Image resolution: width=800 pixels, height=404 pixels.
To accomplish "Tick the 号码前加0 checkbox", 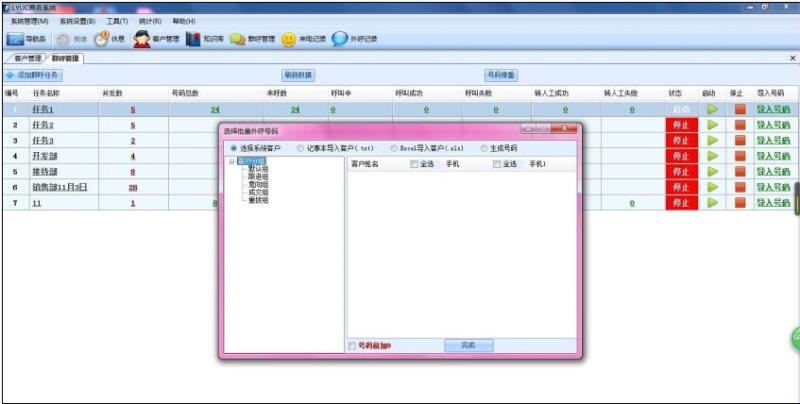I will click(x=351, y=346).
